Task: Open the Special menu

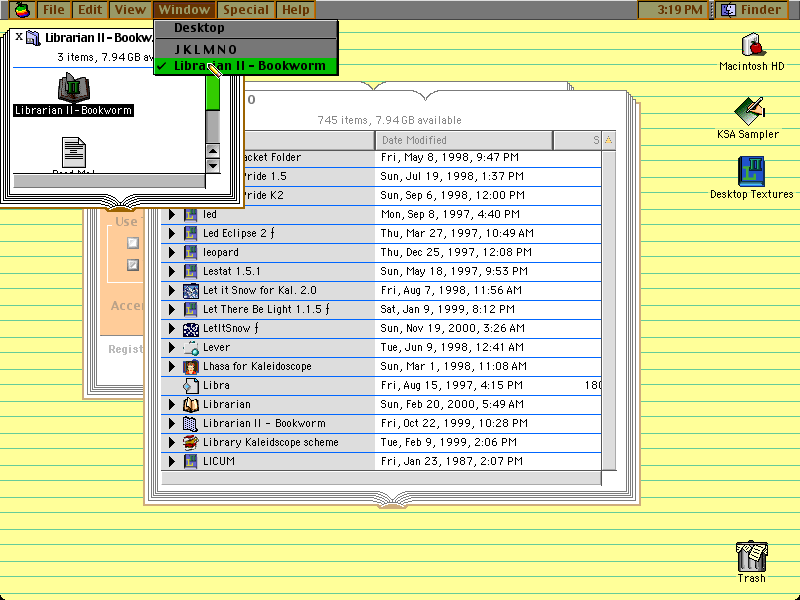Action: click(x=246, y=10)
